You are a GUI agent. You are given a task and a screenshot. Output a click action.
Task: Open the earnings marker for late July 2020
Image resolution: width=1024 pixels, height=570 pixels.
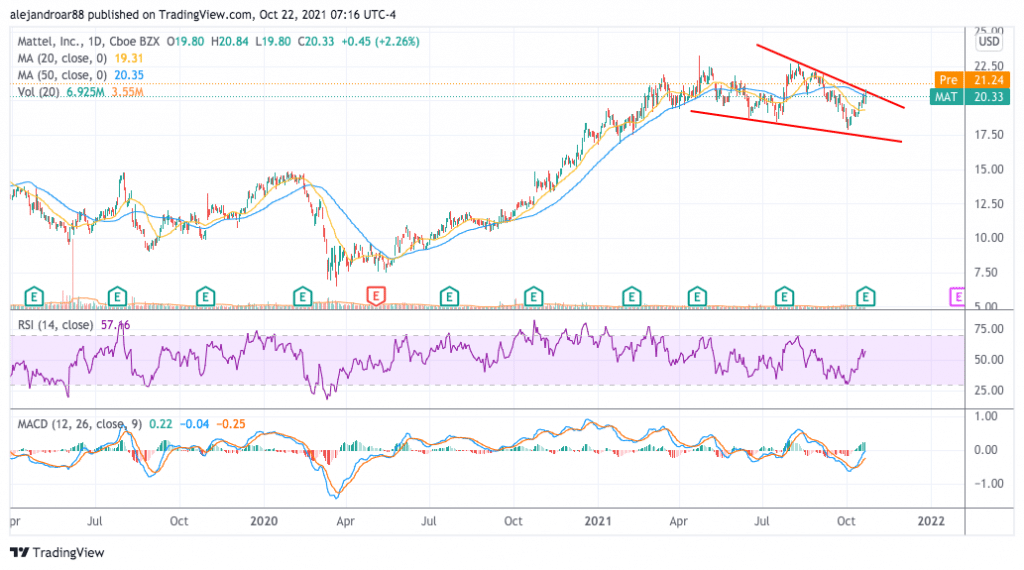pos(449,296)
